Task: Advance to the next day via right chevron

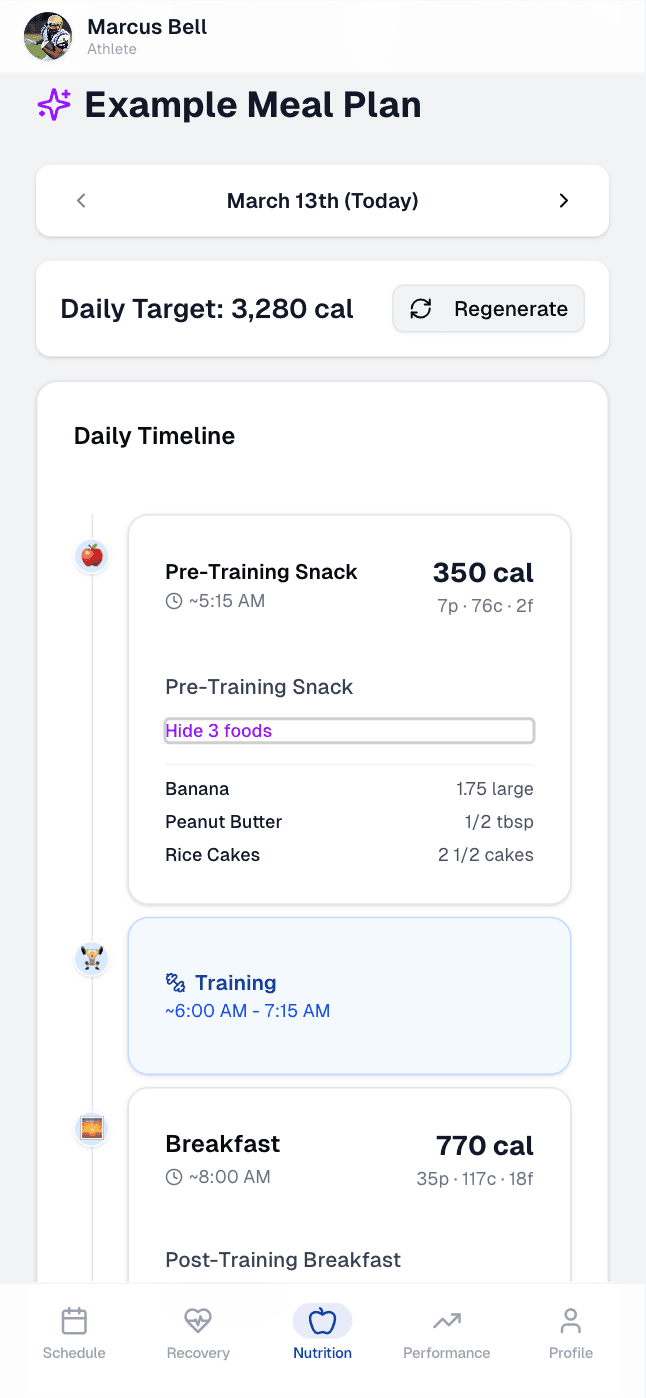Action: click(x=563, y=200)
